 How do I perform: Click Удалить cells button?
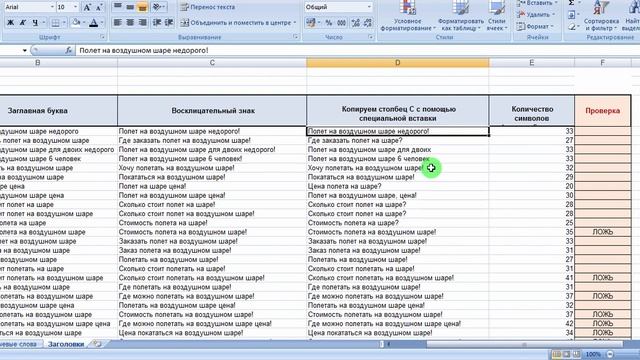click(x=536, y=15)
